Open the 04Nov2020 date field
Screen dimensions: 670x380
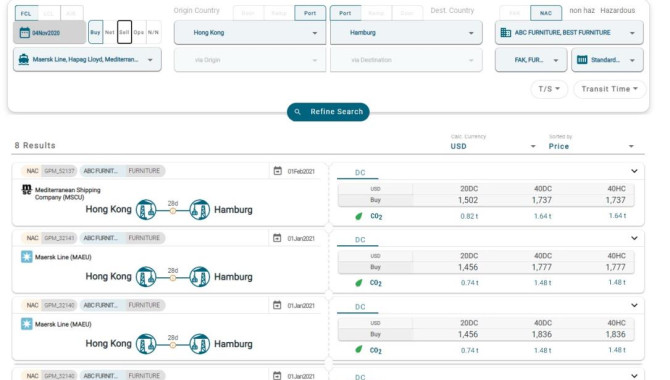pyautogui.click(x=50, y=32)
